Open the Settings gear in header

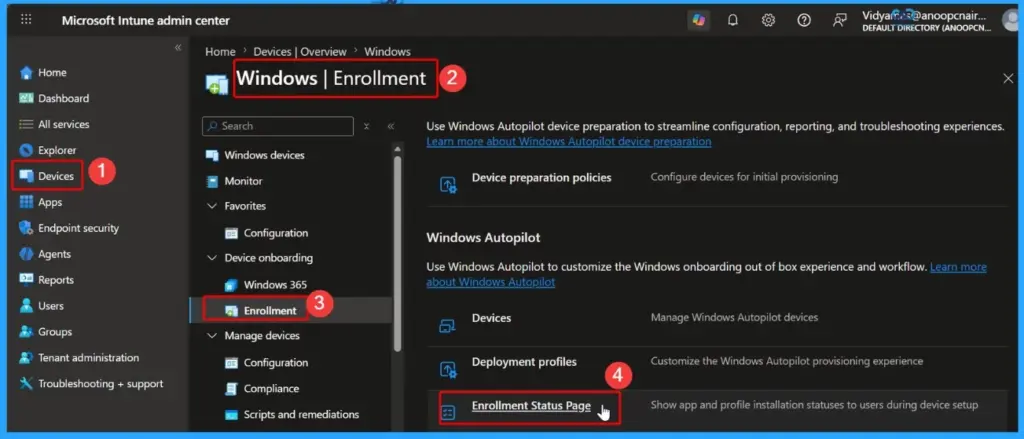click(768, 20)
